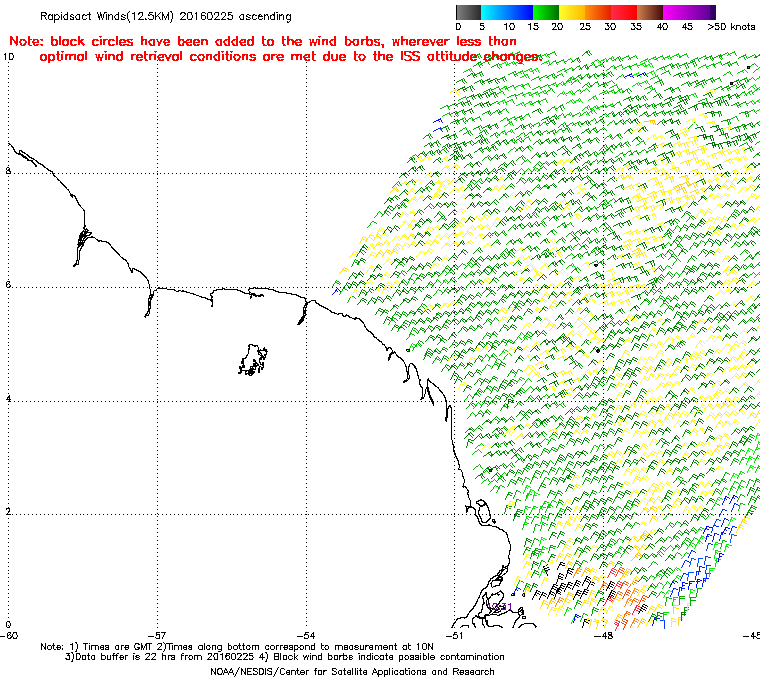Click the latitude axis label '2'
Screen dimensions: 760x688
click(8, 512)
